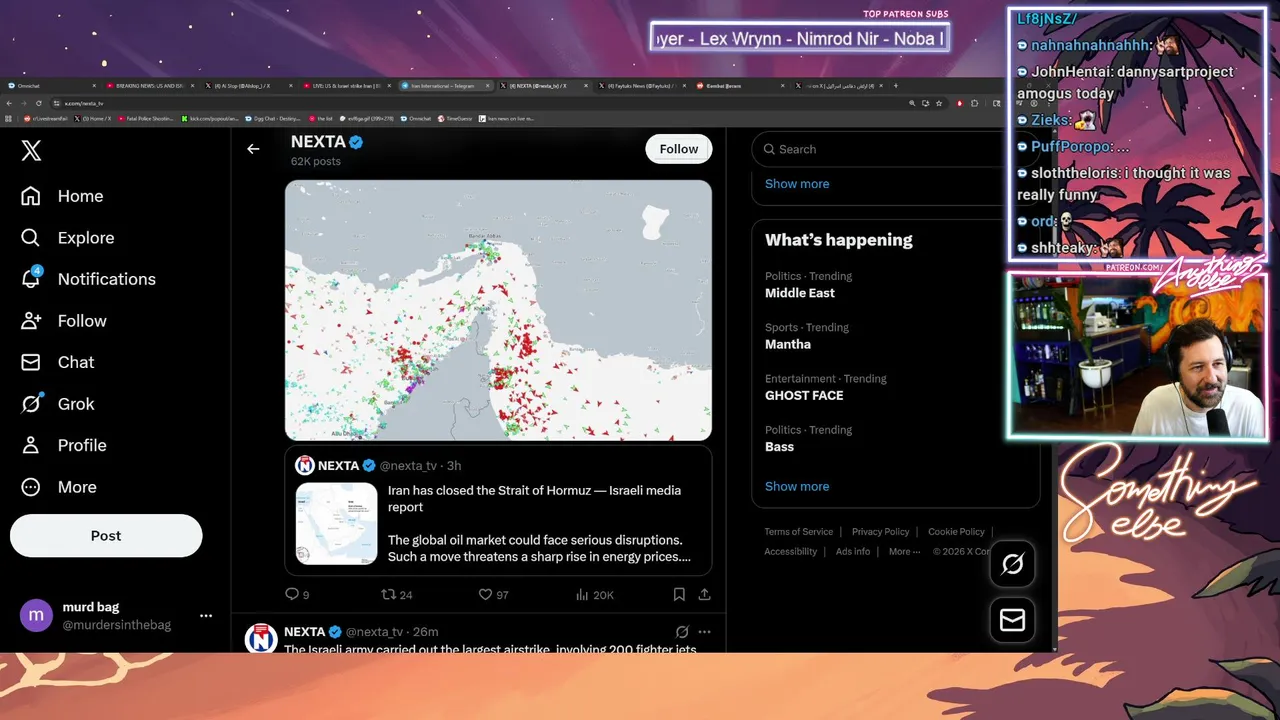Switch to the Iran International Telegram tab
Screen dimensions: 1280x720
(445, 86)
